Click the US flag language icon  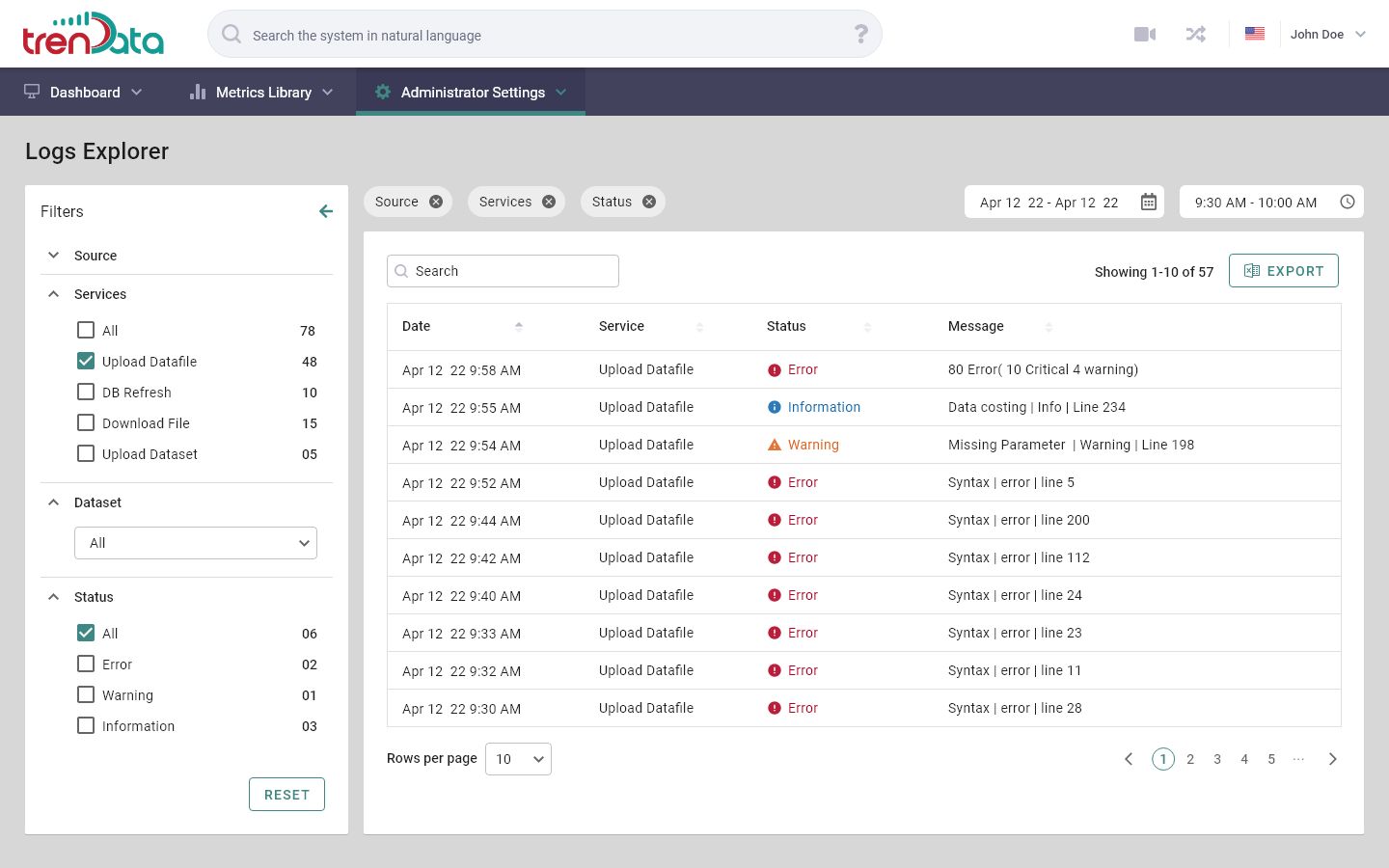click(x=1254, y=34)
